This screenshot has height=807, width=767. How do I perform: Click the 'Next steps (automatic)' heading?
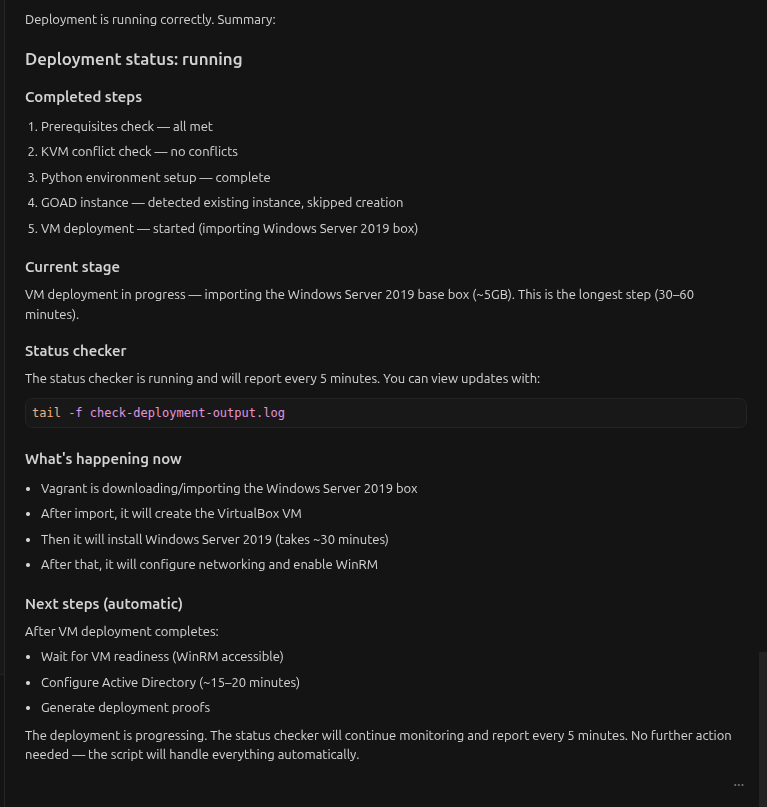pos(104,604)
